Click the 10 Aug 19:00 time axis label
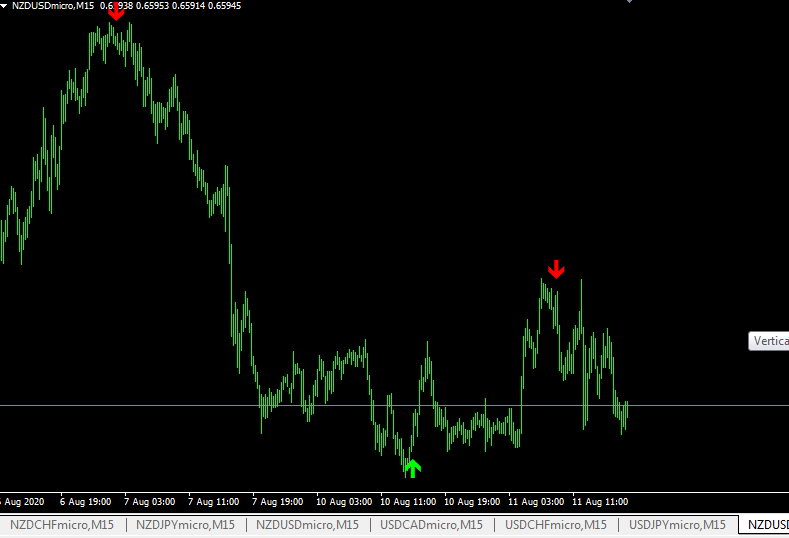789x538 pixels. click(472, 501)
